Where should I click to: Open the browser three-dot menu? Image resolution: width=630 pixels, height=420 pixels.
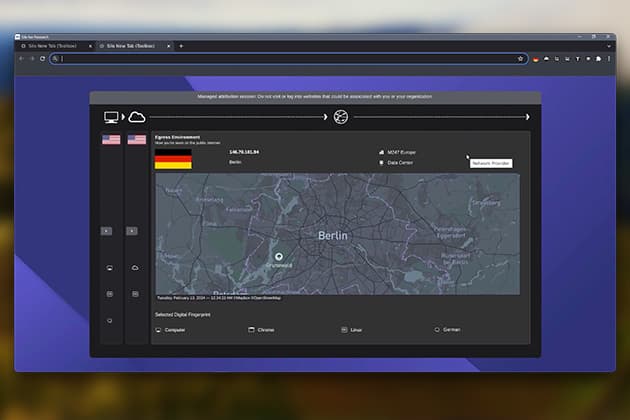pos(608,59)
